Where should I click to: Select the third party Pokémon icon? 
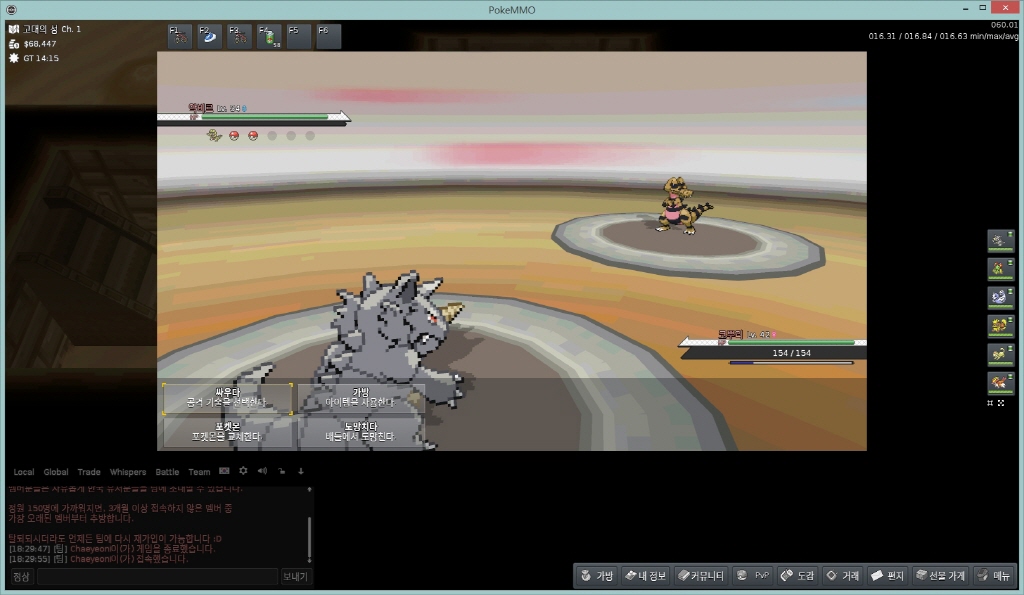[x=1000, y=297]
